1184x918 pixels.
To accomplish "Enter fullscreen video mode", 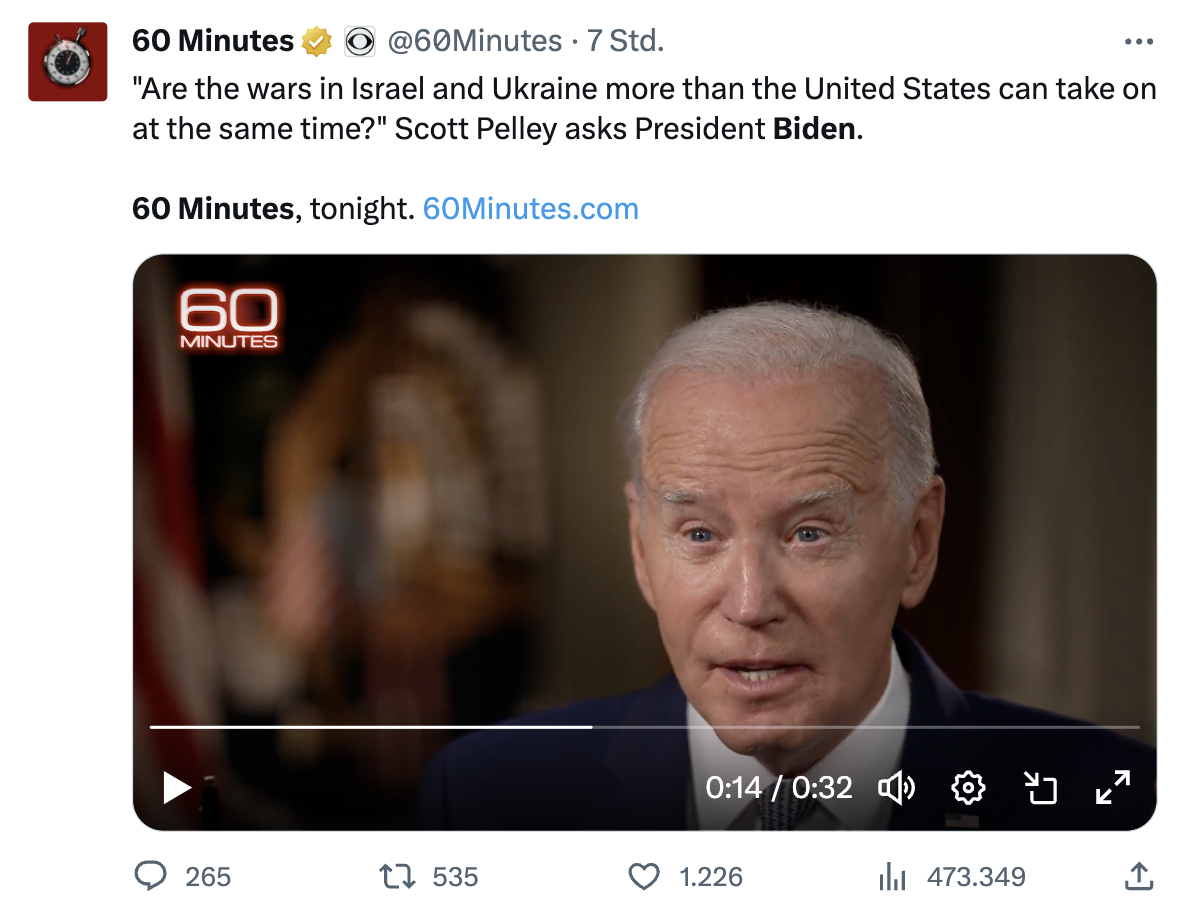I will click(x=1112, y=788).
